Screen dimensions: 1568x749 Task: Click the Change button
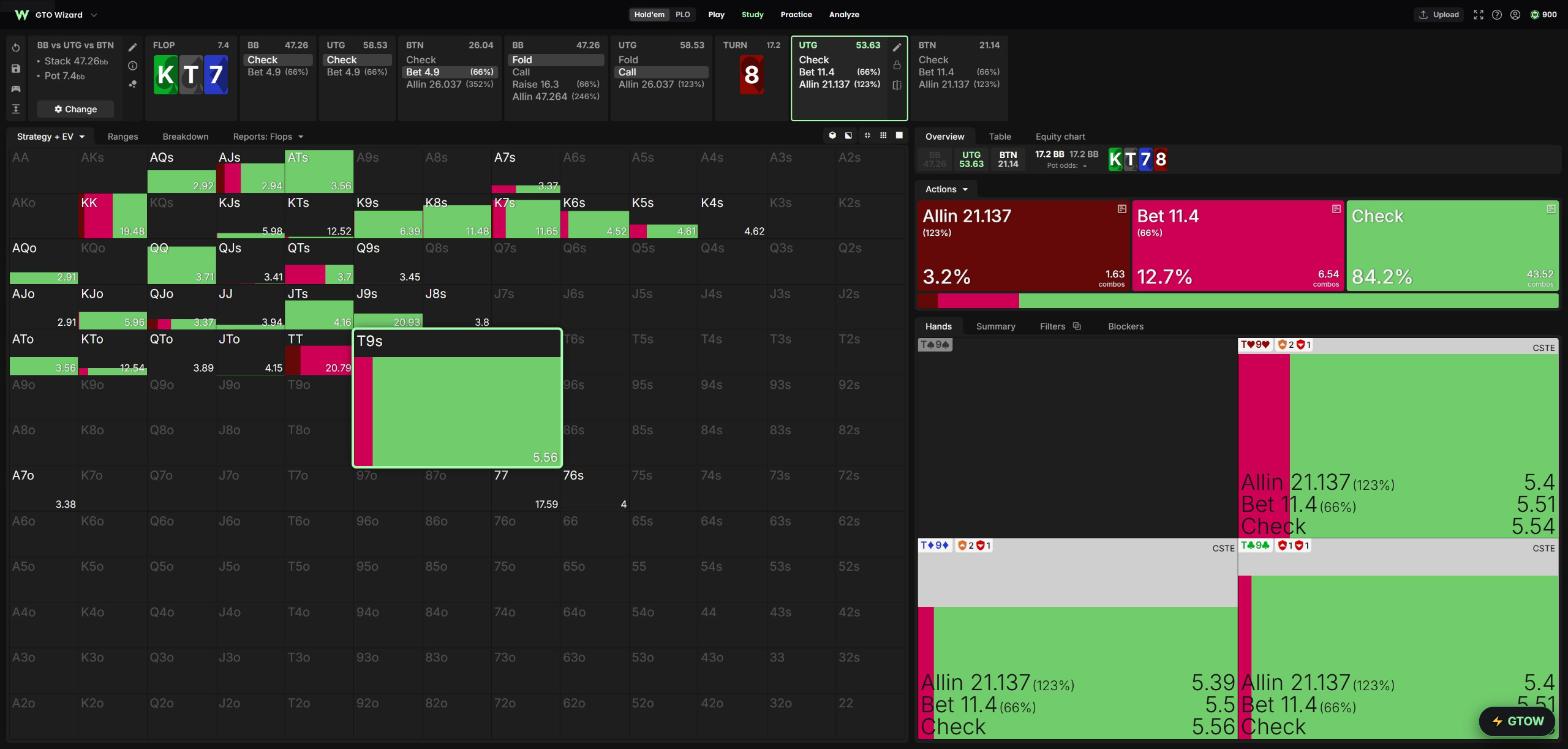76,109
